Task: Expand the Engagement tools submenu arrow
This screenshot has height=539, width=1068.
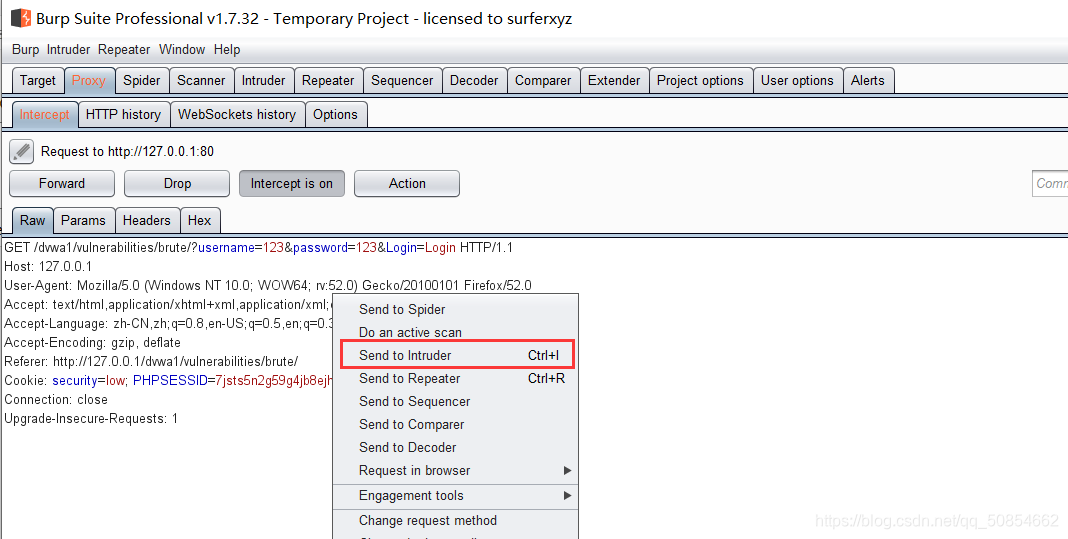Action: [x=567, y=495]
